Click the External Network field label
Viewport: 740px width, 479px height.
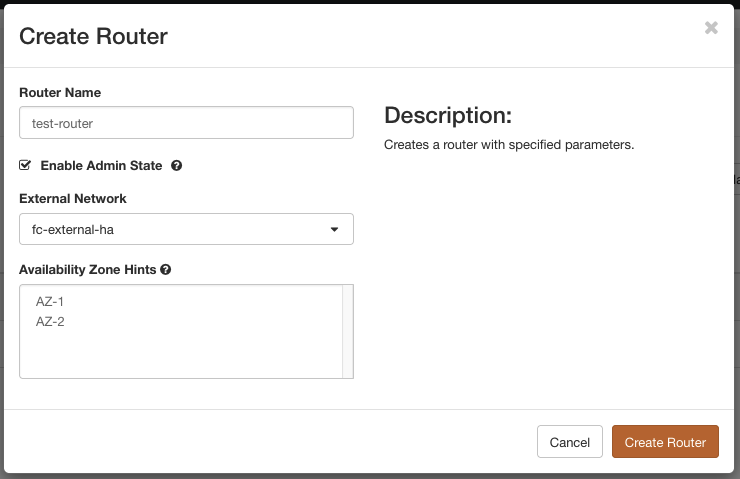(73, 199)
